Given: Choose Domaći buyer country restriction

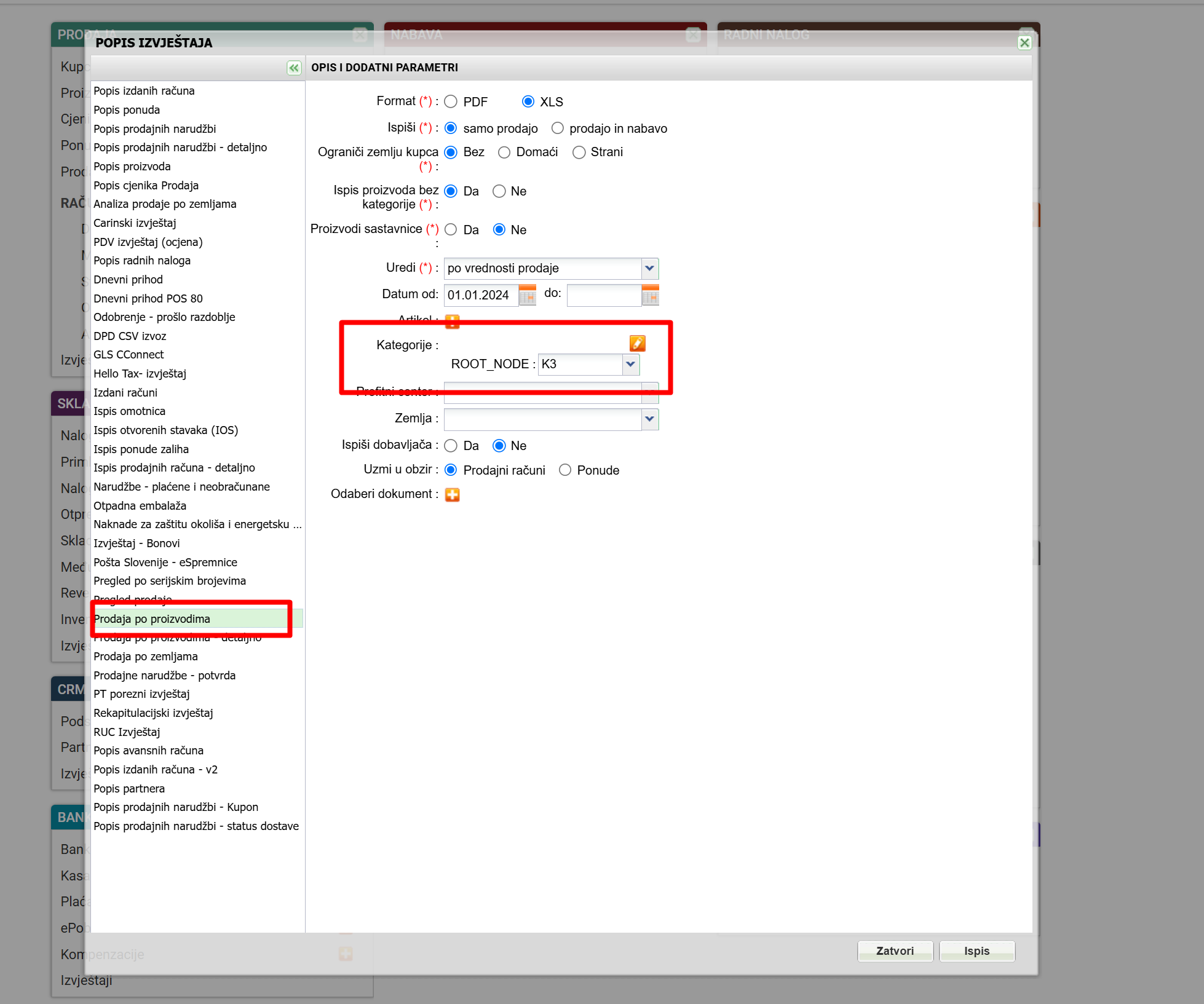Looking at the screenshot, I should (504, 152).
